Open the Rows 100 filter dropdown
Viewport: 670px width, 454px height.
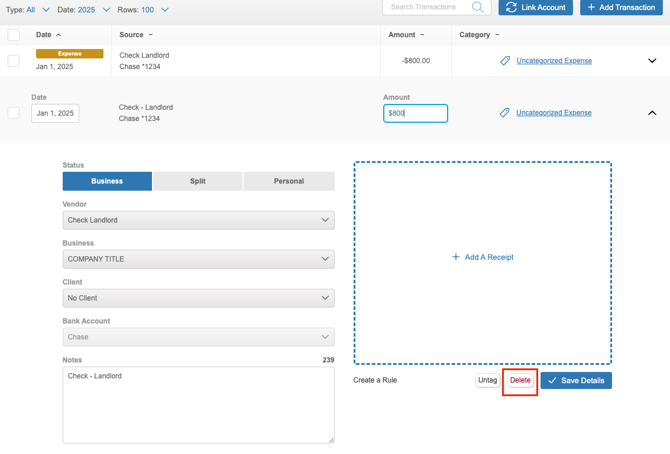155,10
